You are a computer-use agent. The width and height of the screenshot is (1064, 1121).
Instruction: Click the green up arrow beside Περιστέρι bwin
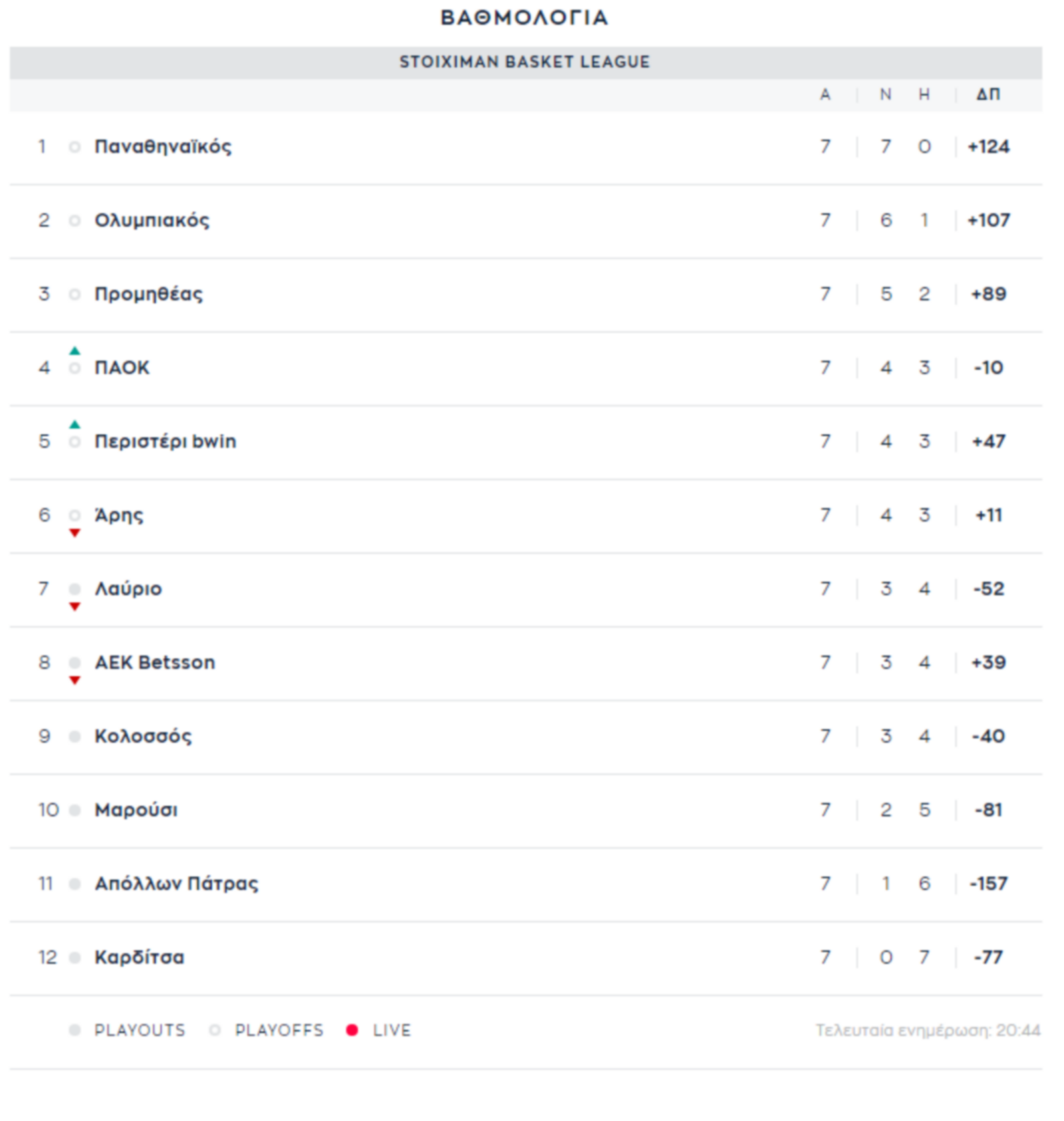pos(74,424)
